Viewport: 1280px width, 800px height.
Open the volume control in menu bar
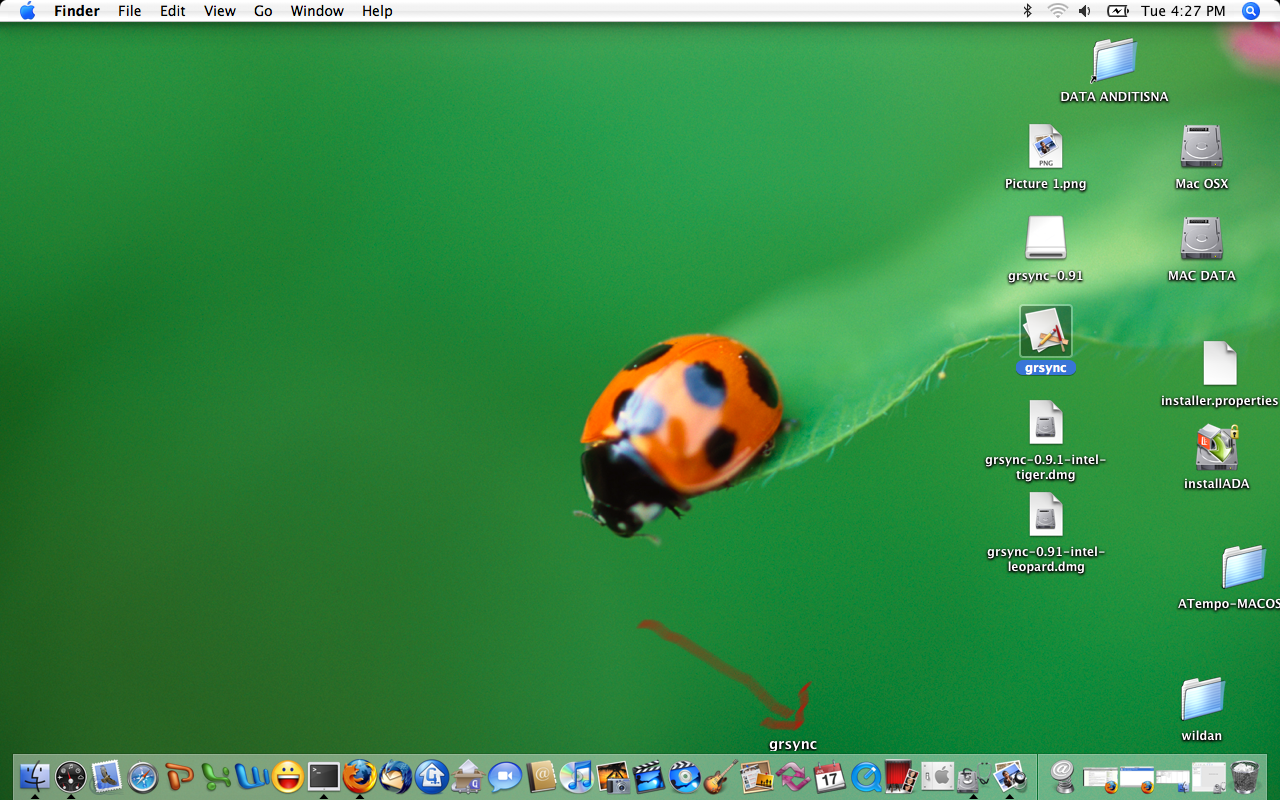1085,11
